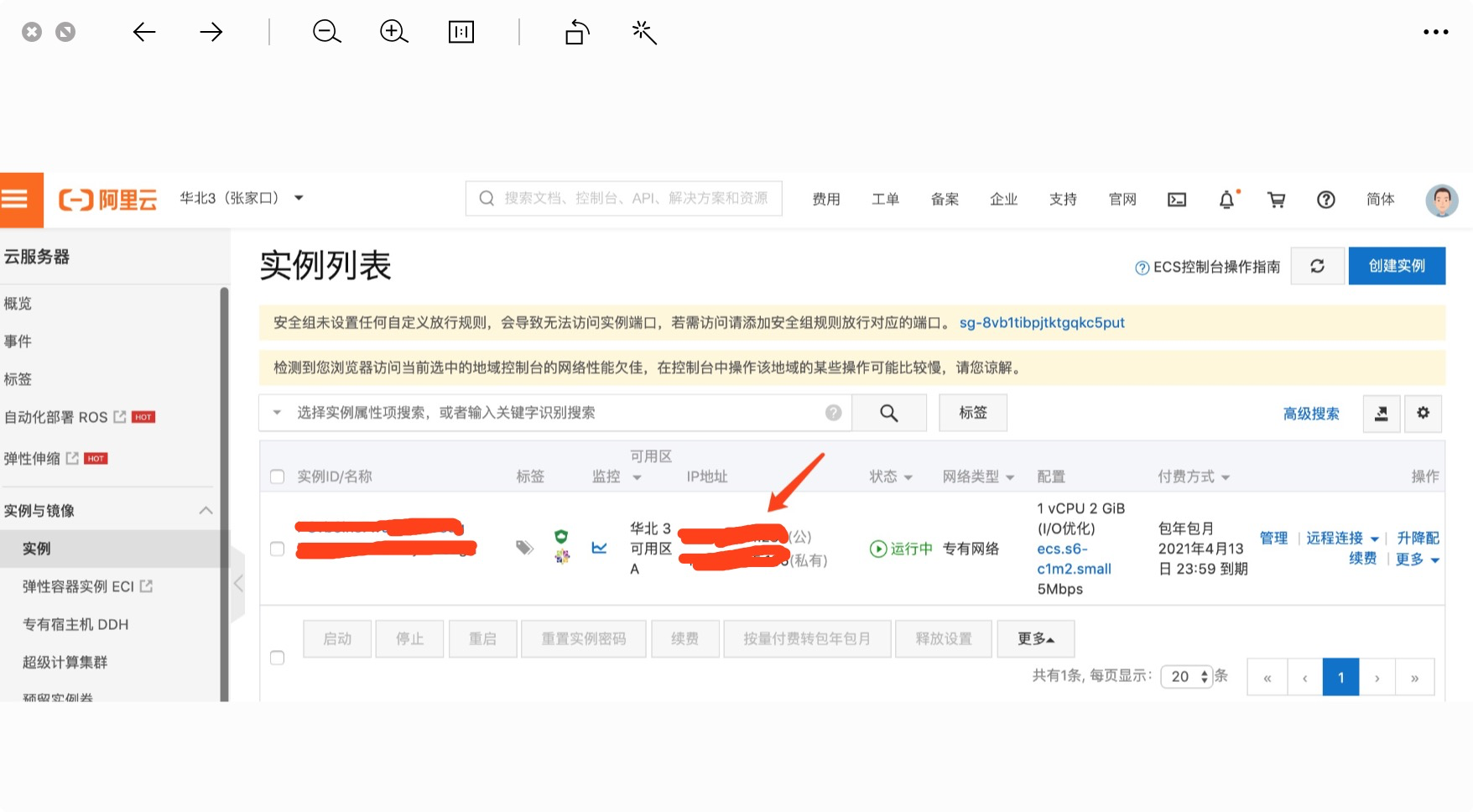Export the instance list
The image size is (1473, 812).
1382,413
